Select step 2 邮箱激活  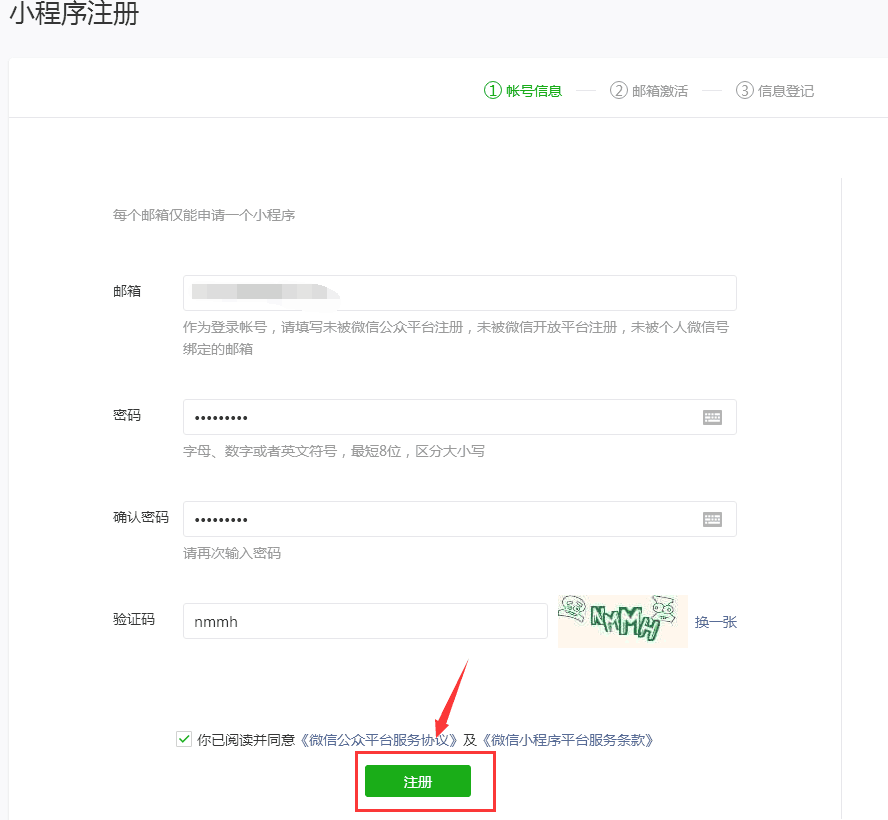[x=648, y=91]
